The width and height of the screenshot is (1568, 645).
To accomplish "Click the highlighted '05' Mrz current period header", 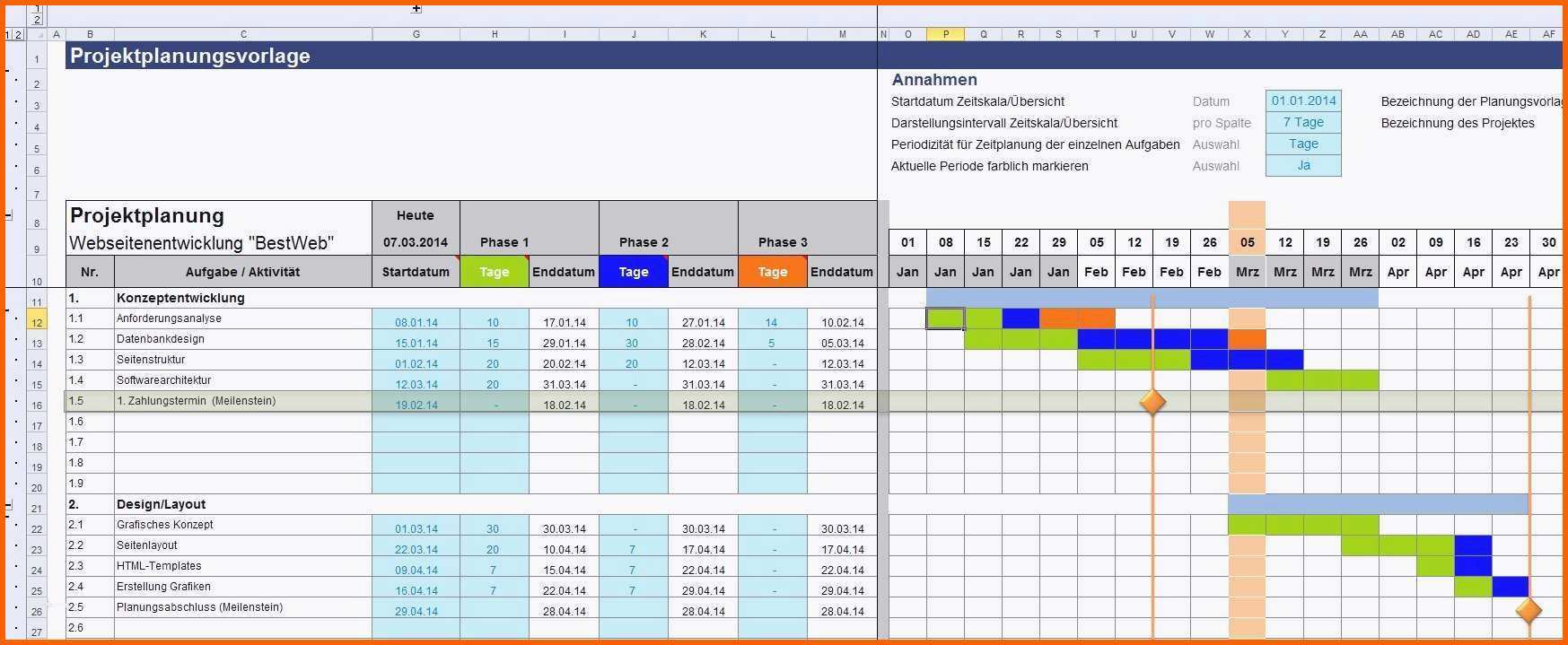I will (1247, 242).
